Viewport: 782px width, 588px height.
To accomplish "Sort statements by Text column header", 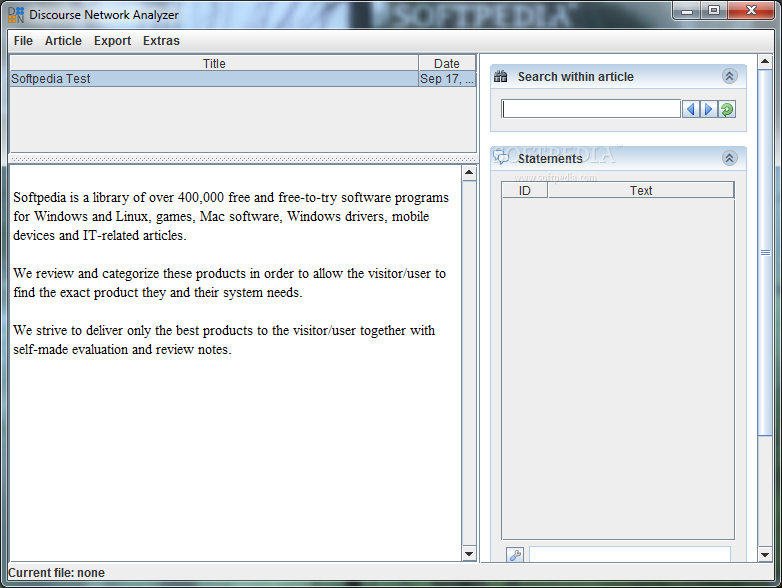I will [x=641, y=191].
